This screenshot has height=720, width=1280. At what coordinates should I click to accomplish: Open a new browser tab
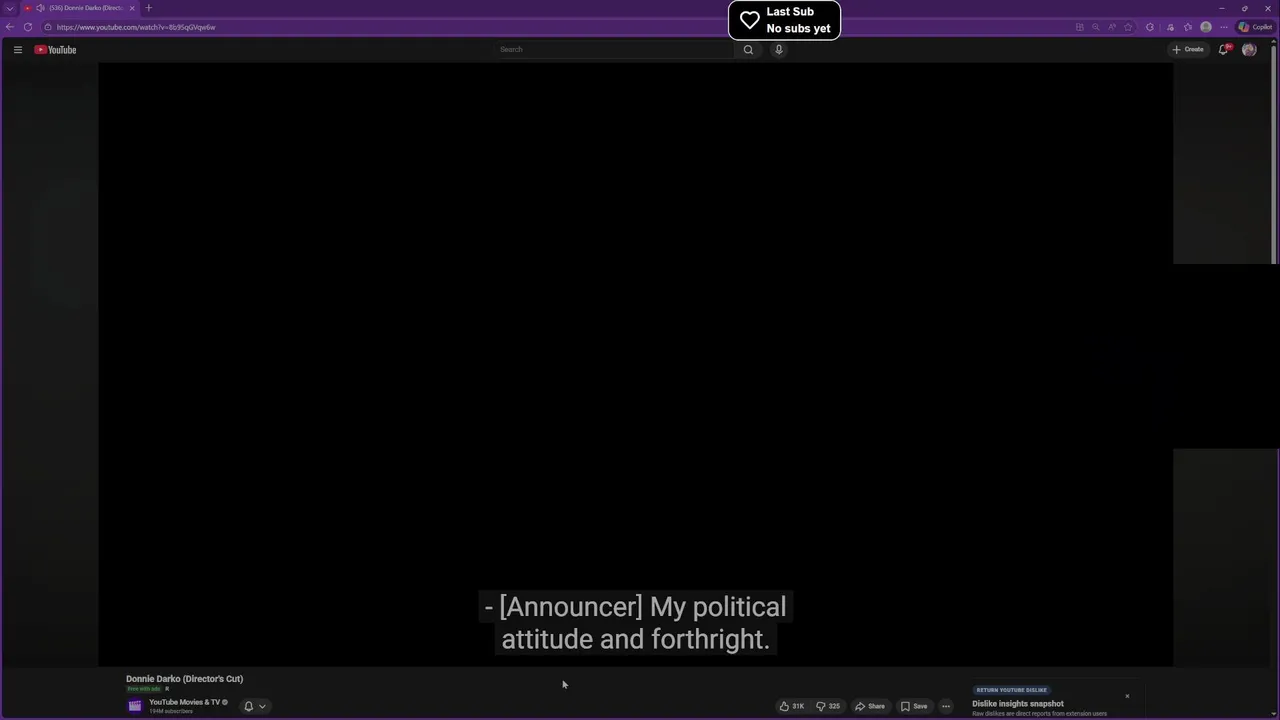coord(148,8)
